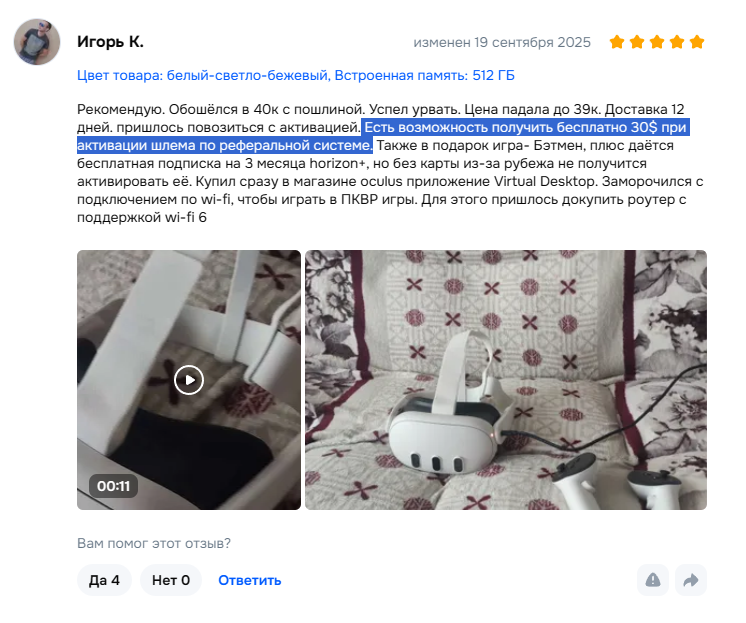Viewport: 746px width, 623px height.
Task: Open Игорь К. profile avatar
Action: 37,42
